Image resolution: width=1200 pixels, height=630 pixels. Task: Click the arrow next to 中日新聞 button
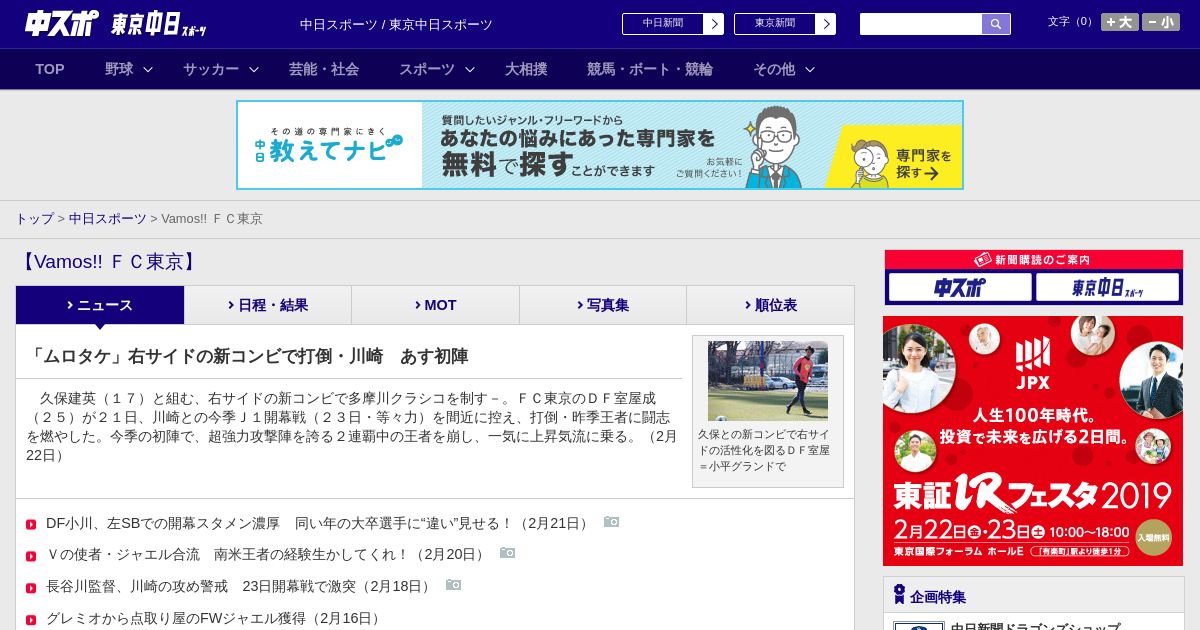[x=714, y=24]
